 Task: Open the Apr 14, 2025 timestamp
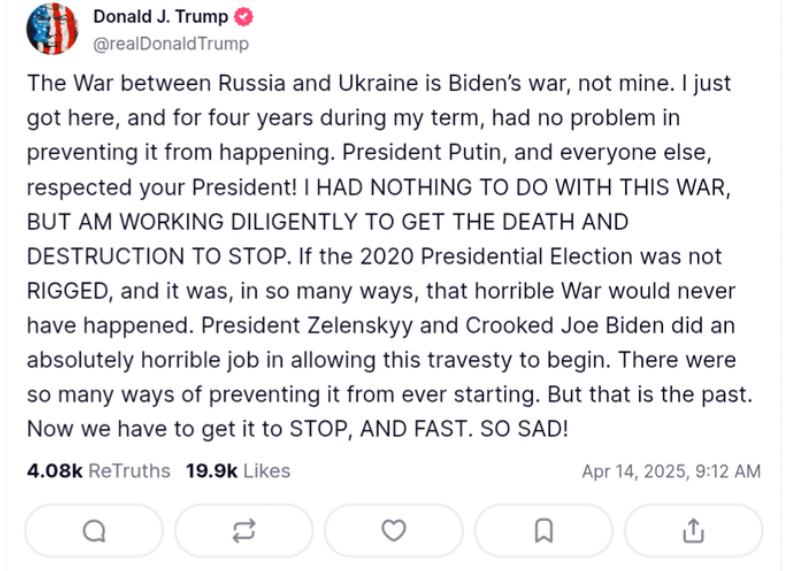671,471
